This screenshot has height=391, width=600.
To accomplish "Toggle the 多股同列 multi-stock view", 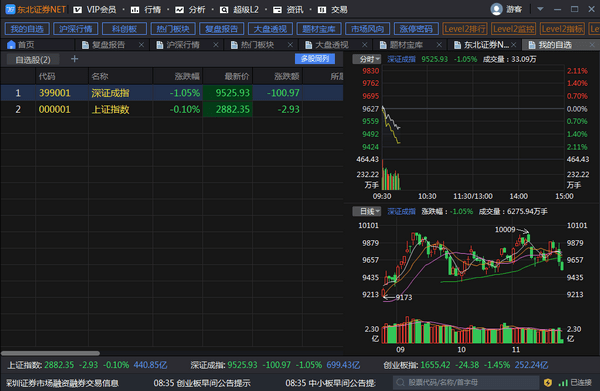I will [315, 59].
